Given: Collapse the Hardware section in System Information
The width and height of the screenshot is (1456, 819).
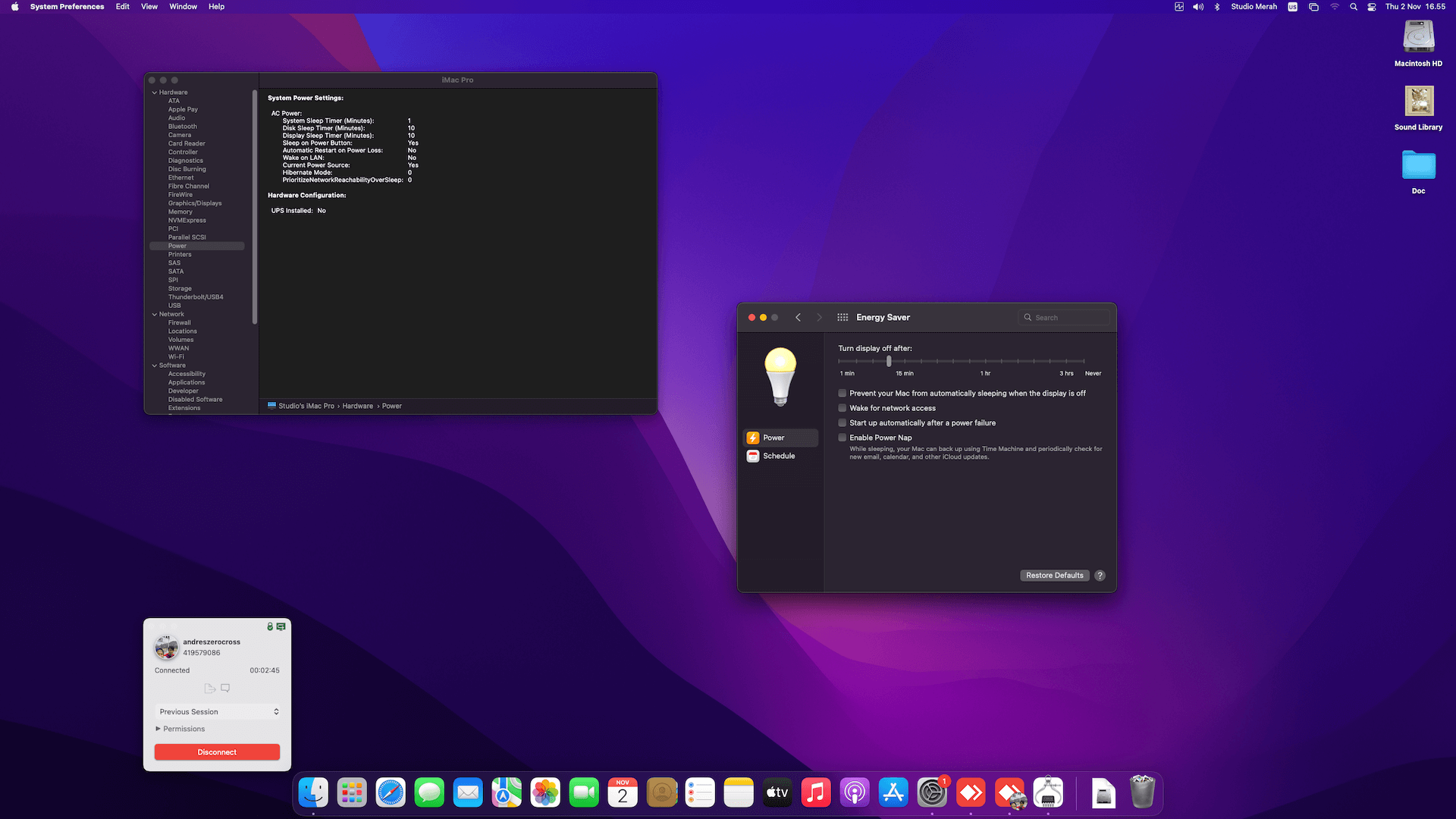Looking at the screenshot, I should point(155,93).
